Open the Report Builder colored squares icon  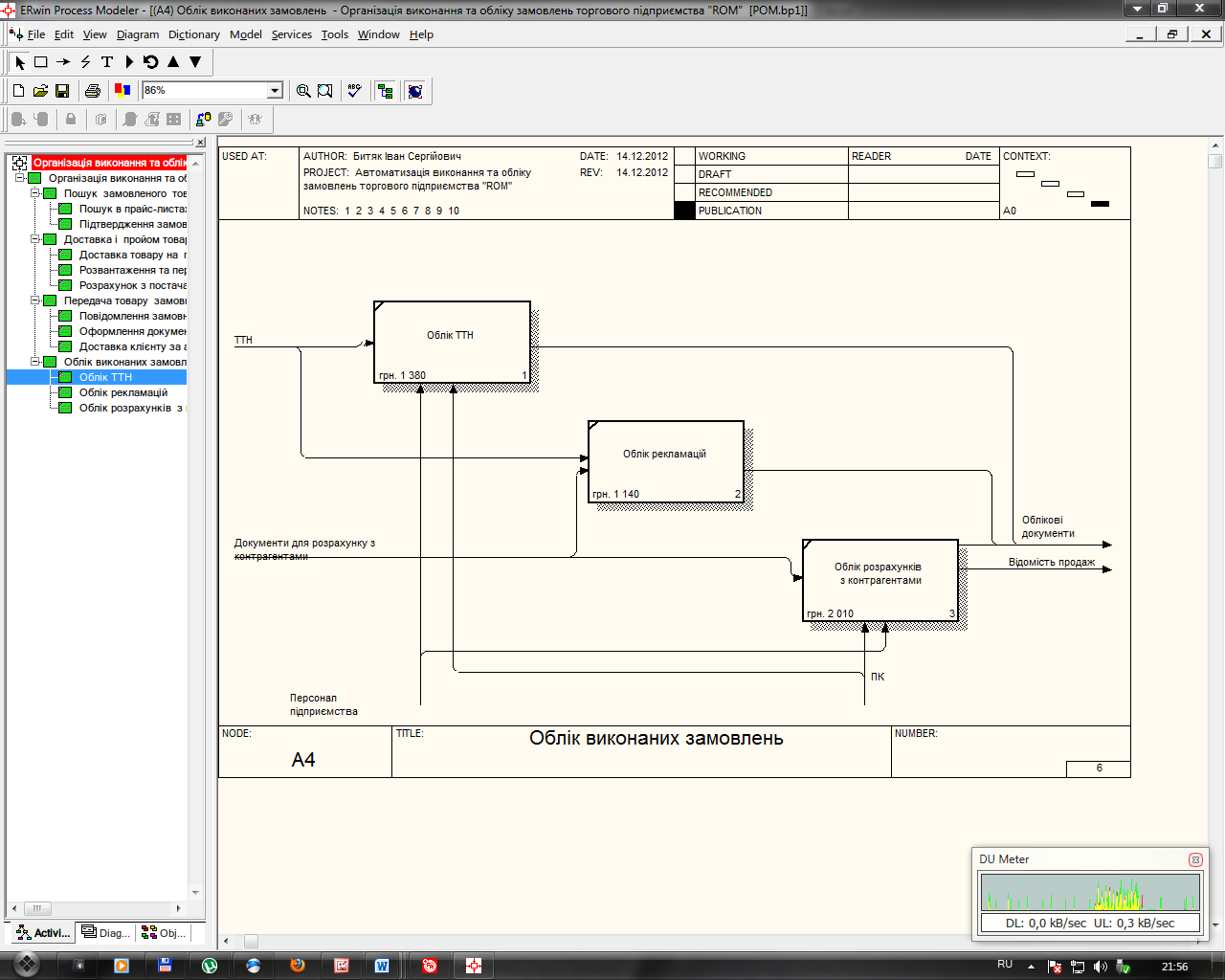coord(122,91)
